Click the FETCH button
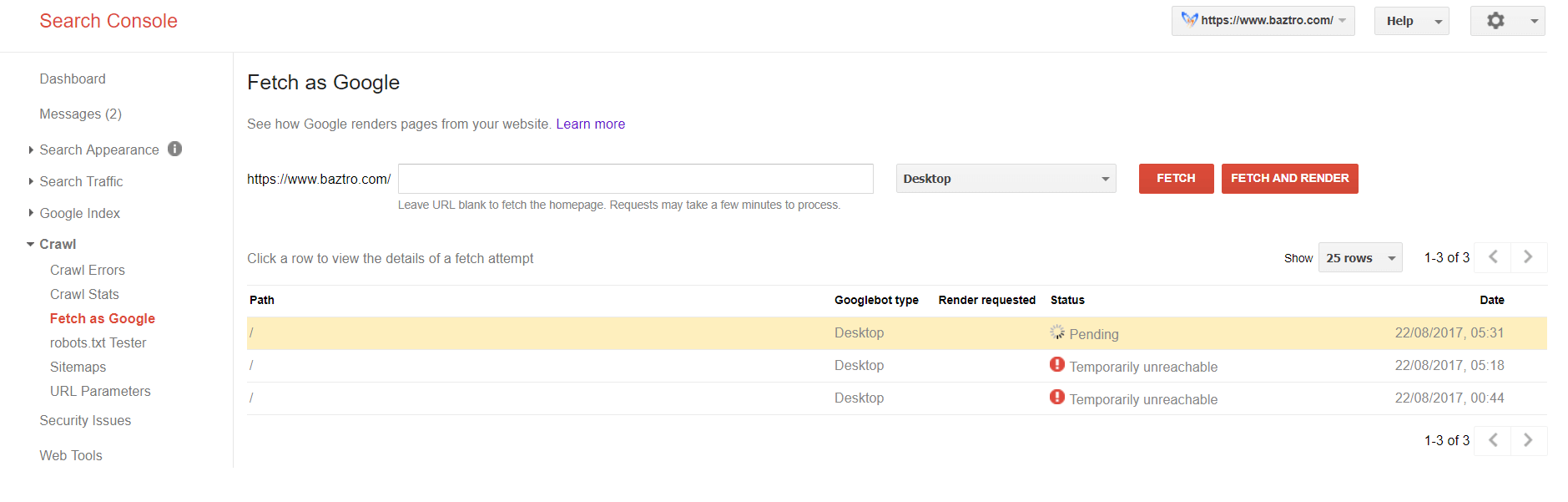The height and width of the screenshot is (502, 1568). click(x=1176, y=179)
